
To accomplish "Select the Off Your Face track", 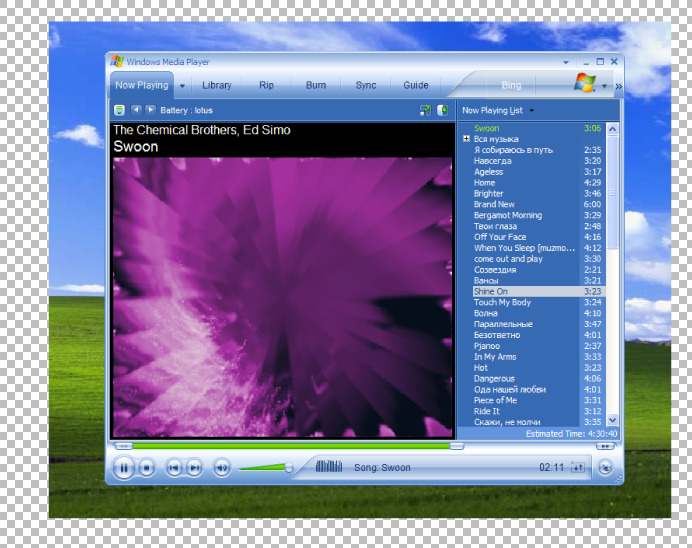I will tap(537, 237).
